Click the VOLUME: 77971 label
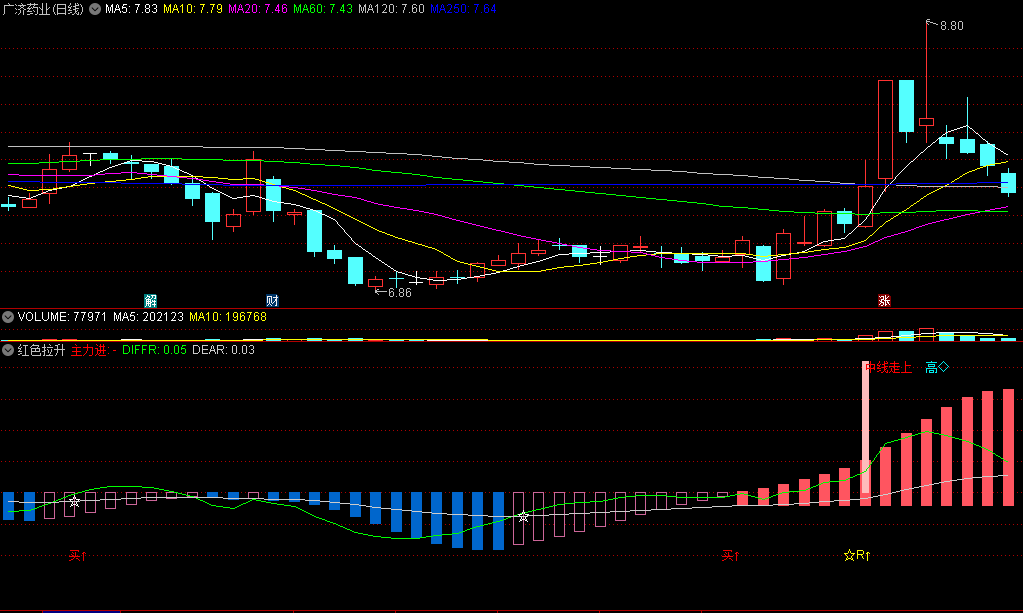Image resolution: width=1023 pixels, height=613 pixels. pos(62,317)
